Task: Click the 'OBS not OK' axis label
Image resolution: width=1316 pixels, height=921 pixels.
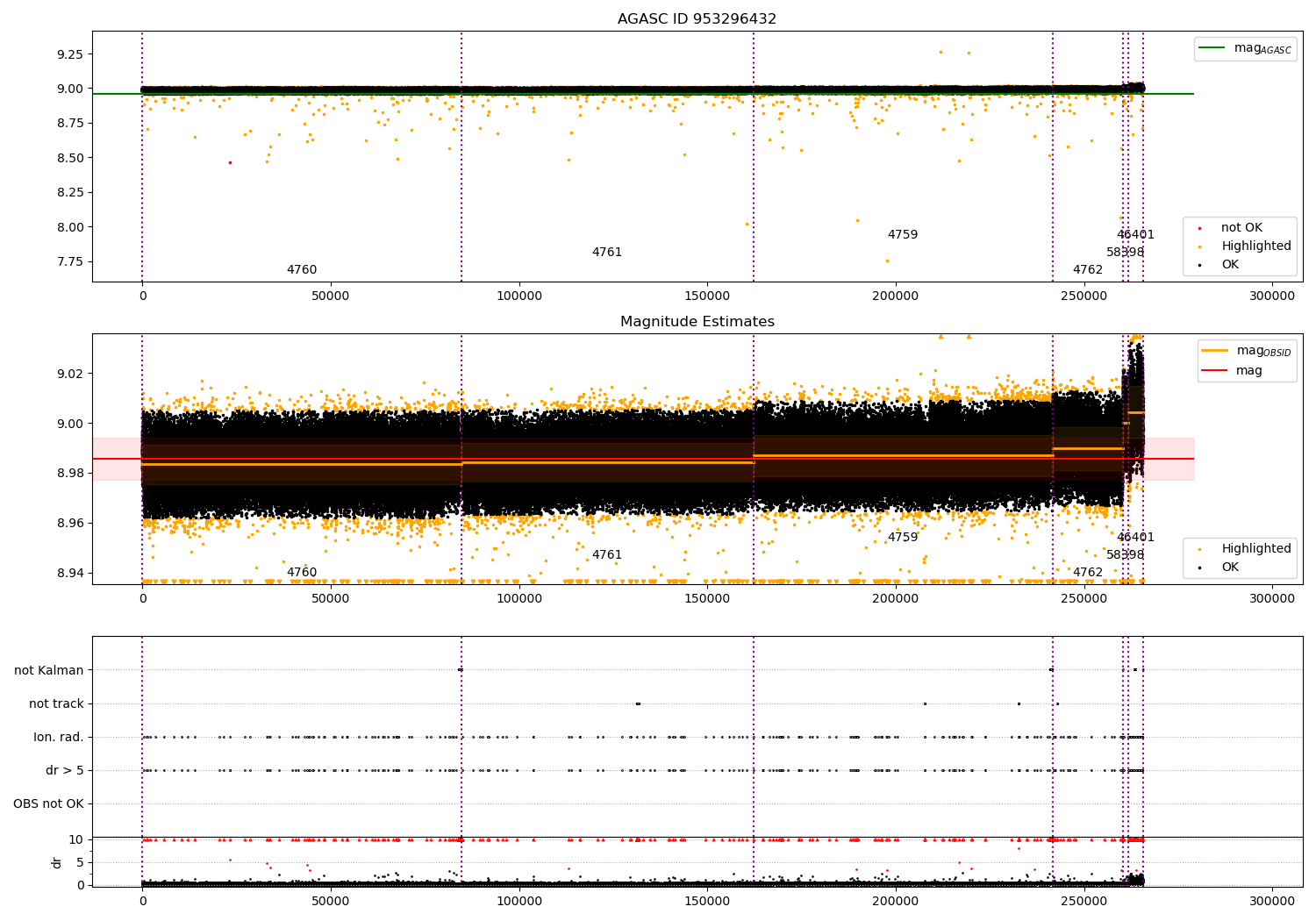Action: tap(48, 804)
